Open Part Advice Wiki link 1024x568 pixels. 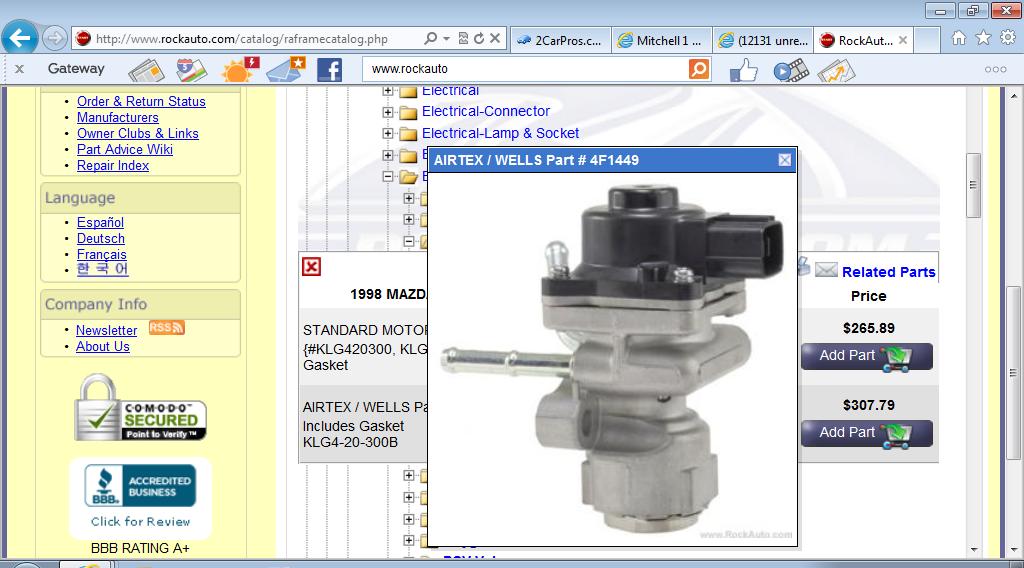[x=125, y=150]
